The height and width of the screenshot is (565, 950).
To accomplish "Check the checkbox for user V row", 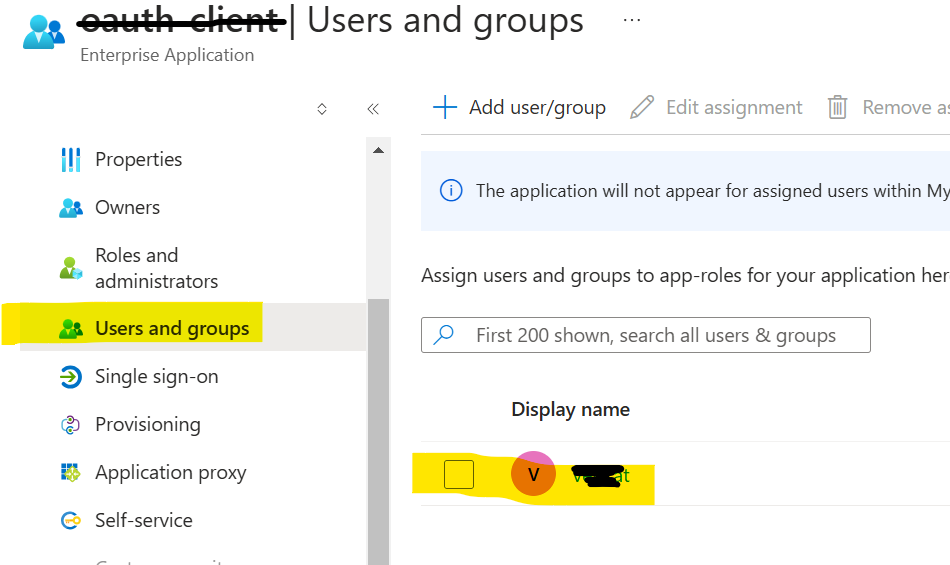I will click(459, 474).
